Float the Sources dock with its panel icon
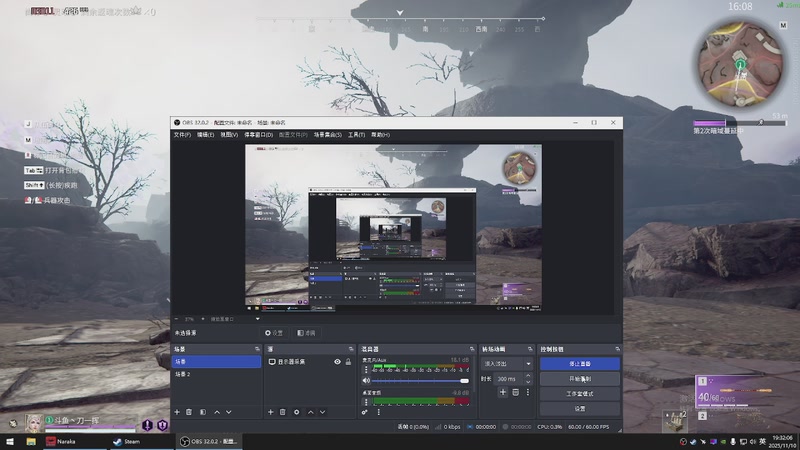The height and width of the screenshot is (450, 800). pos(351,349)
